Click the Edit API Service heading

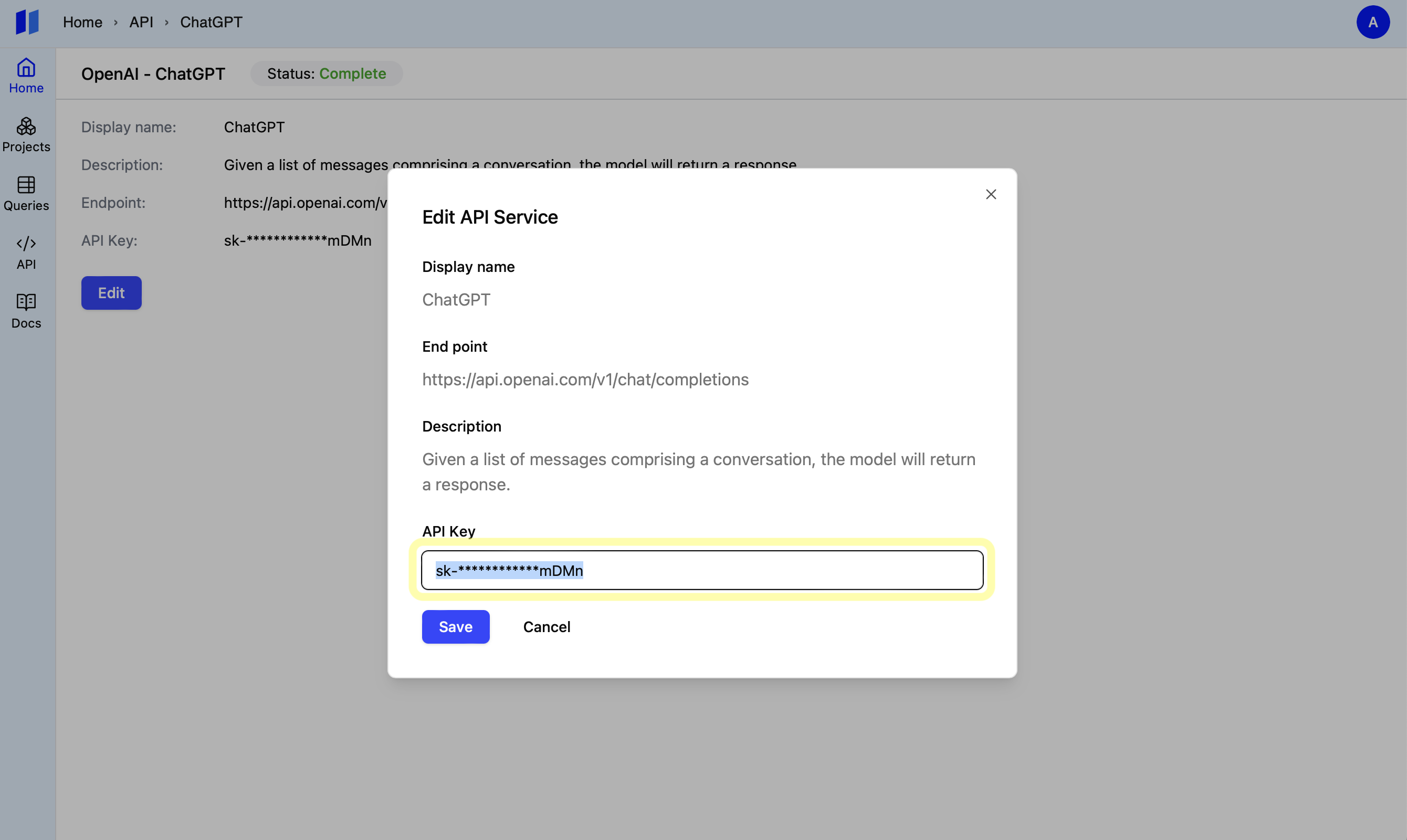pos(490,217)
